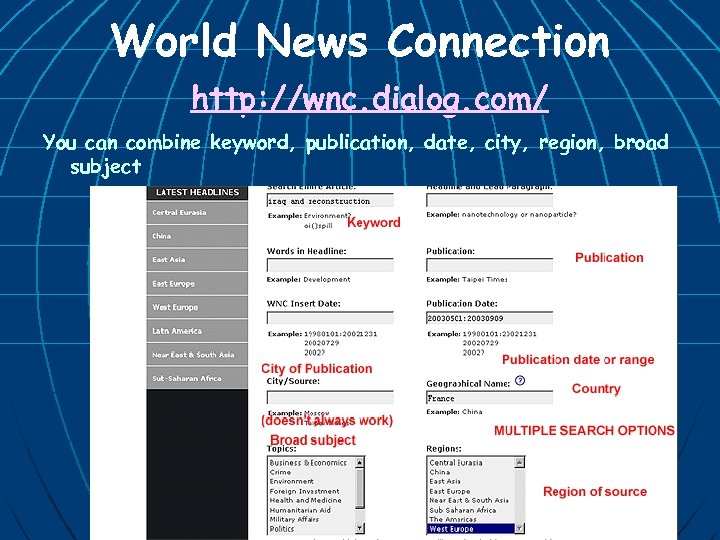
Task: Select East Europe in Latest Headlines
Action: [x=197, y=283]
